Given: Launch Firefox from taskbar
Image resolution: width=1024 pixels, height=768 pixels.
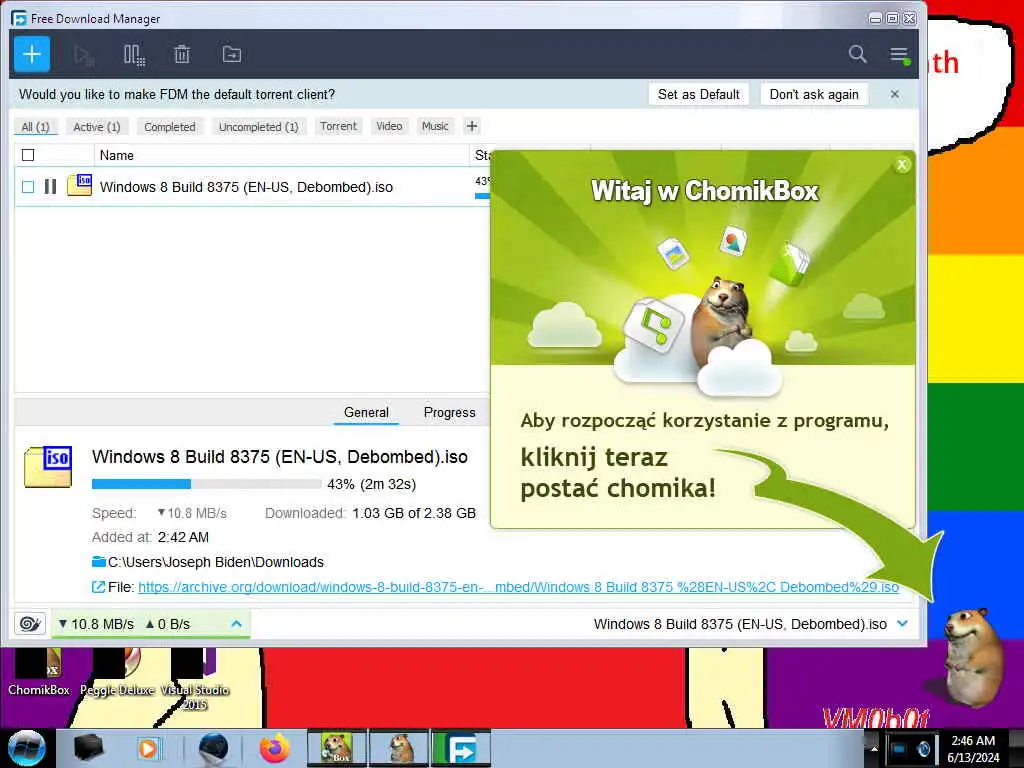Looking at the screenshot, I should coord(275,748).
